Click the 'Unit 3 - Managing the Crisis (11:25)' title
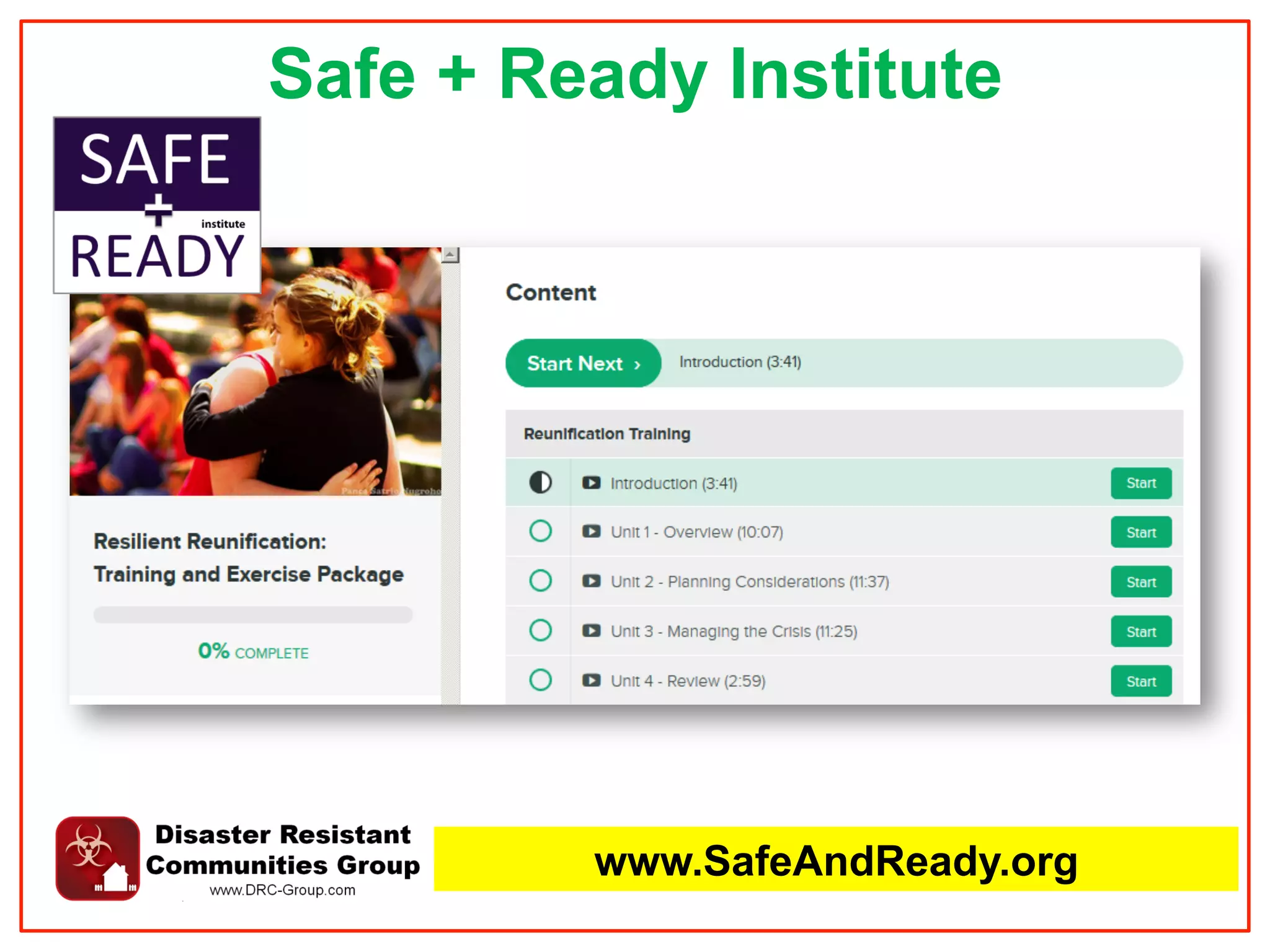The image size is (1270, 952). pyautogui.click(x=734, y=632)
